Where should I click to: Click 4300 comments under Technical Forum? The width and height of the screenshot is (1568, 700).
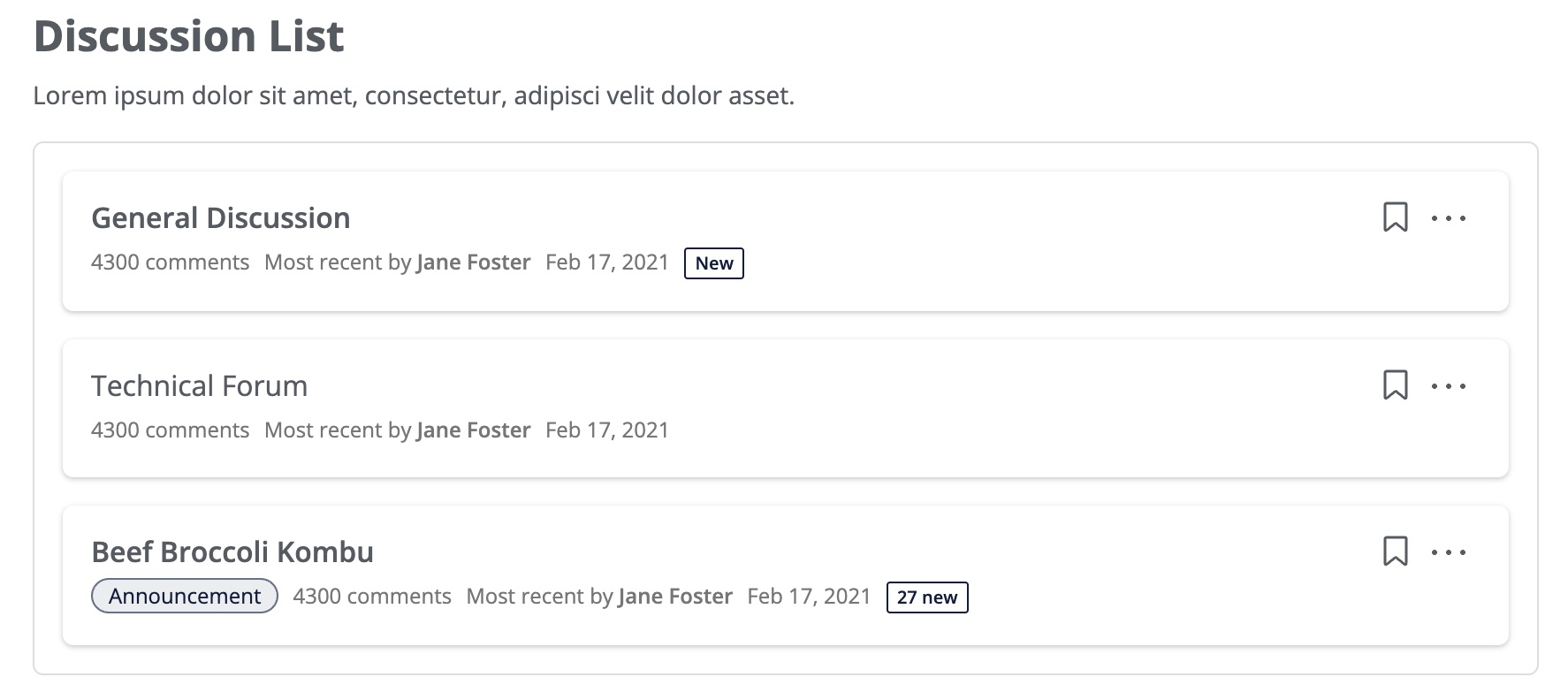(x=171, y=430)
